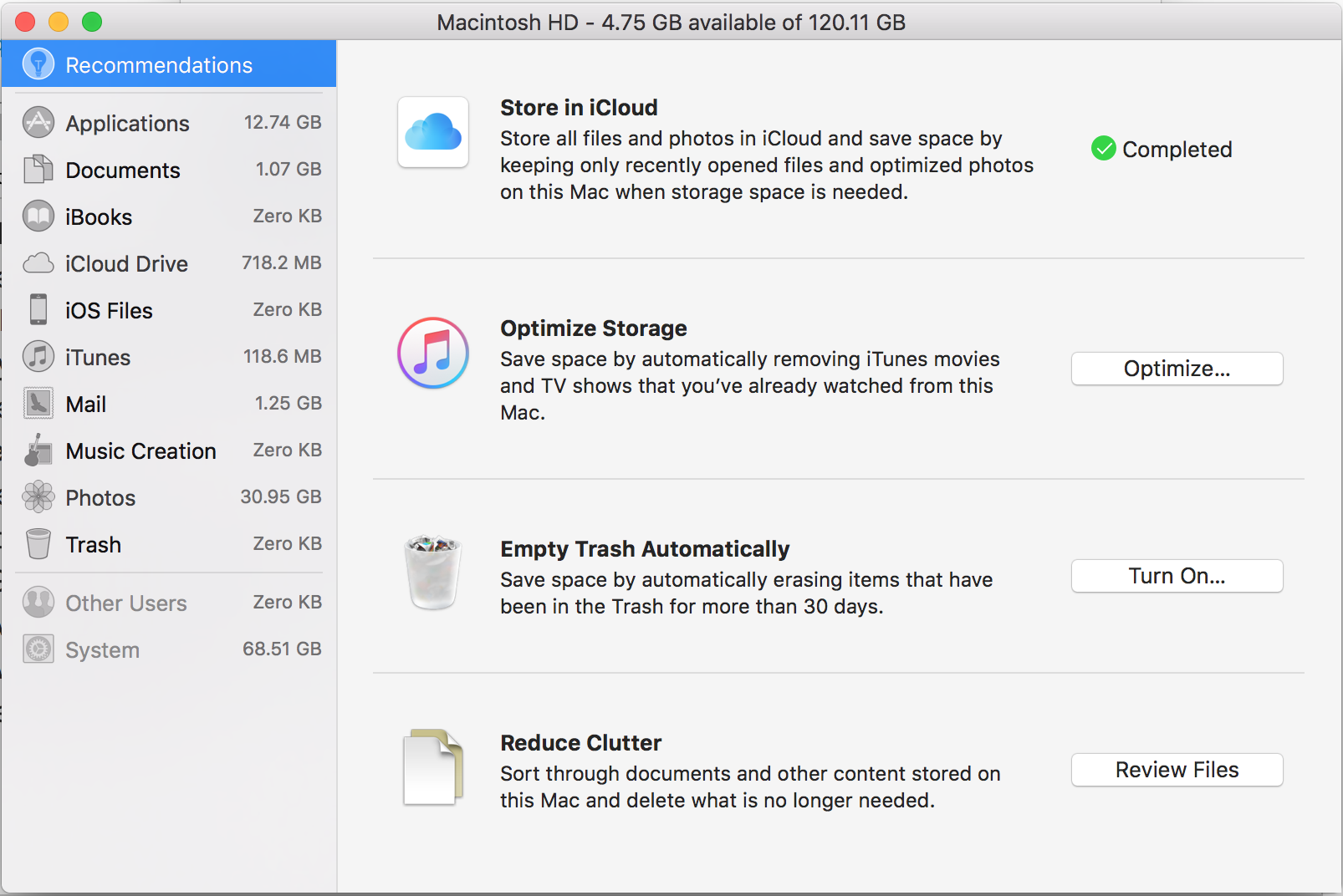Show the Documents category
The width and height of the screenshot is (1343, 896).
(169, 170)
